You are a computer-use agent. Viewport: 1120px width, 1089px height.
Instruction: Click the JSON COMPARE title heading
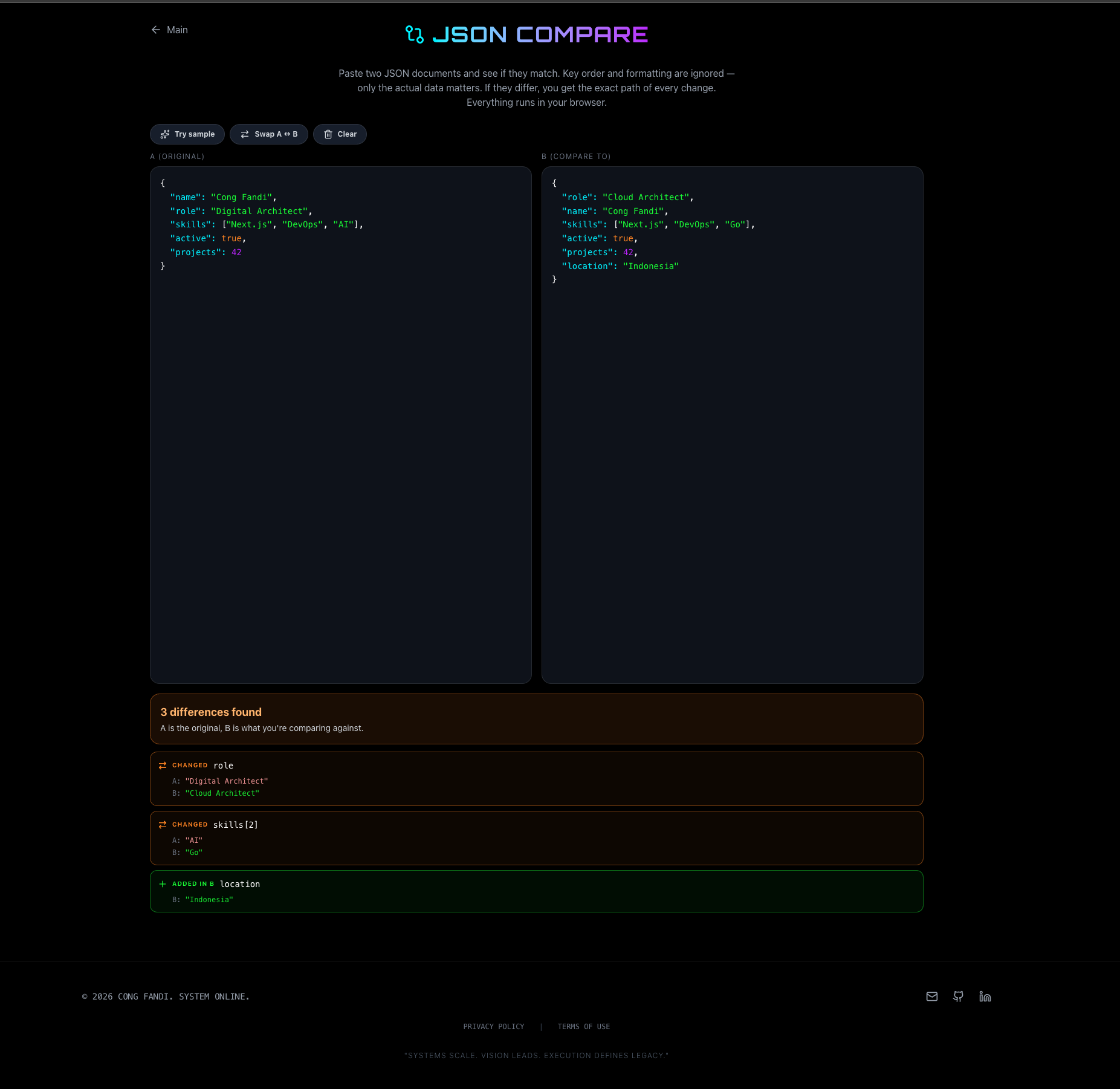pos(540,34)
